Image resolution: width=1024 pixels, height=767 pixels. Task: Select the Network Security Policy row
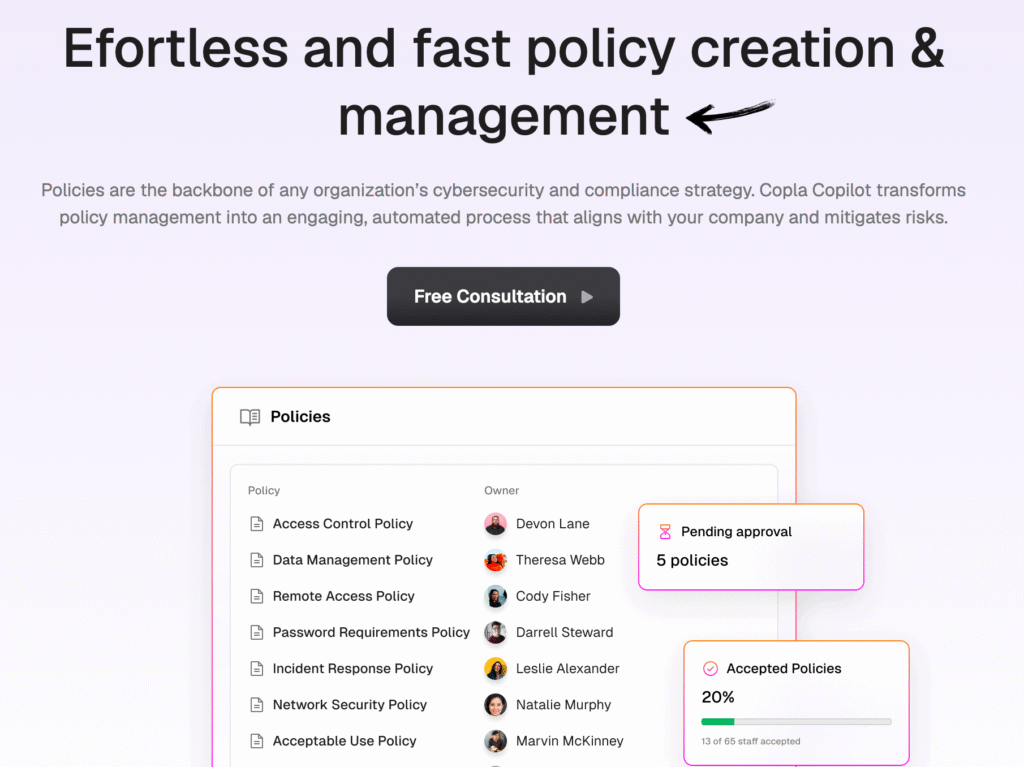pyautogui.click(x=349, y=705)
